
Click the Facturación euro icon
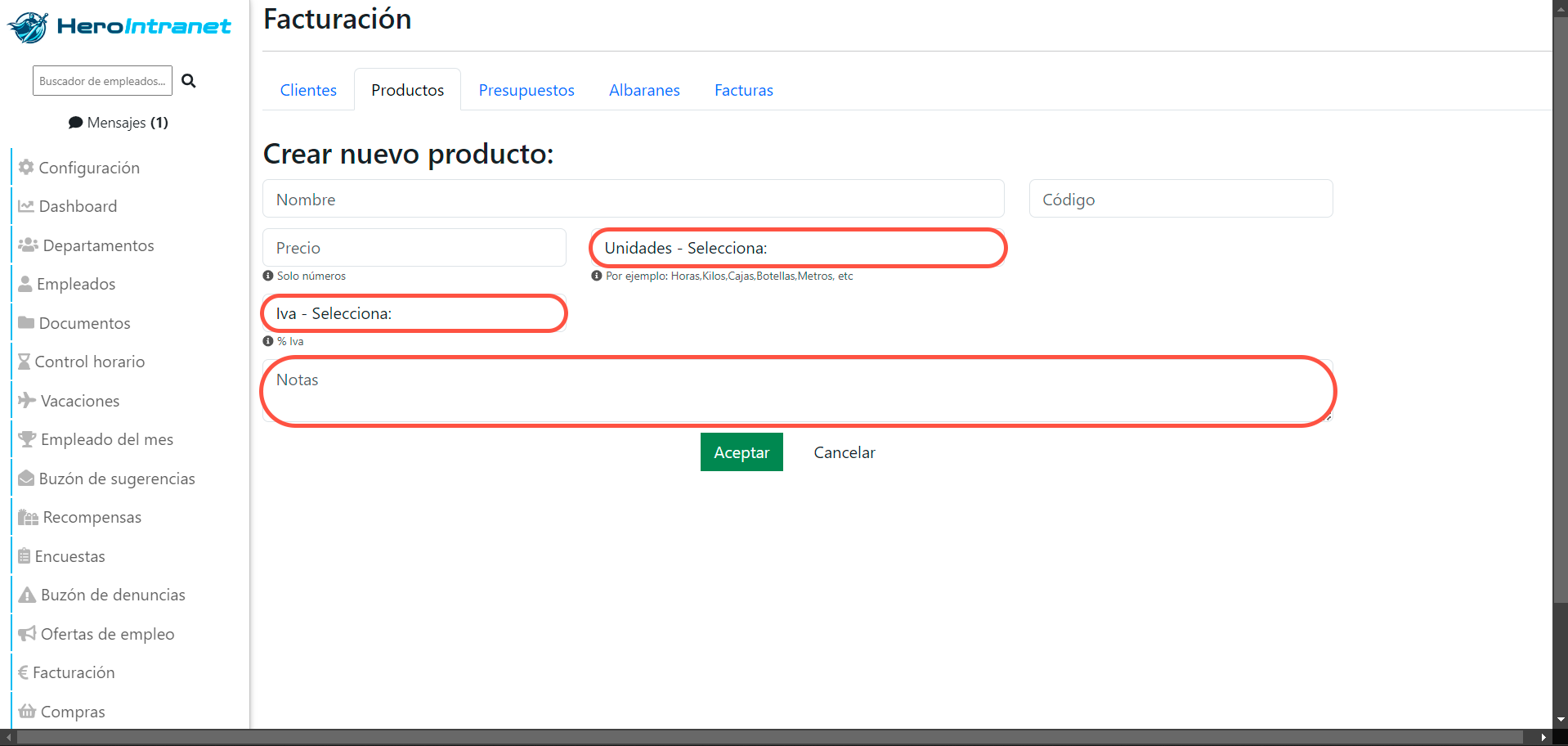pyautogui.click(x=23, y=672)
